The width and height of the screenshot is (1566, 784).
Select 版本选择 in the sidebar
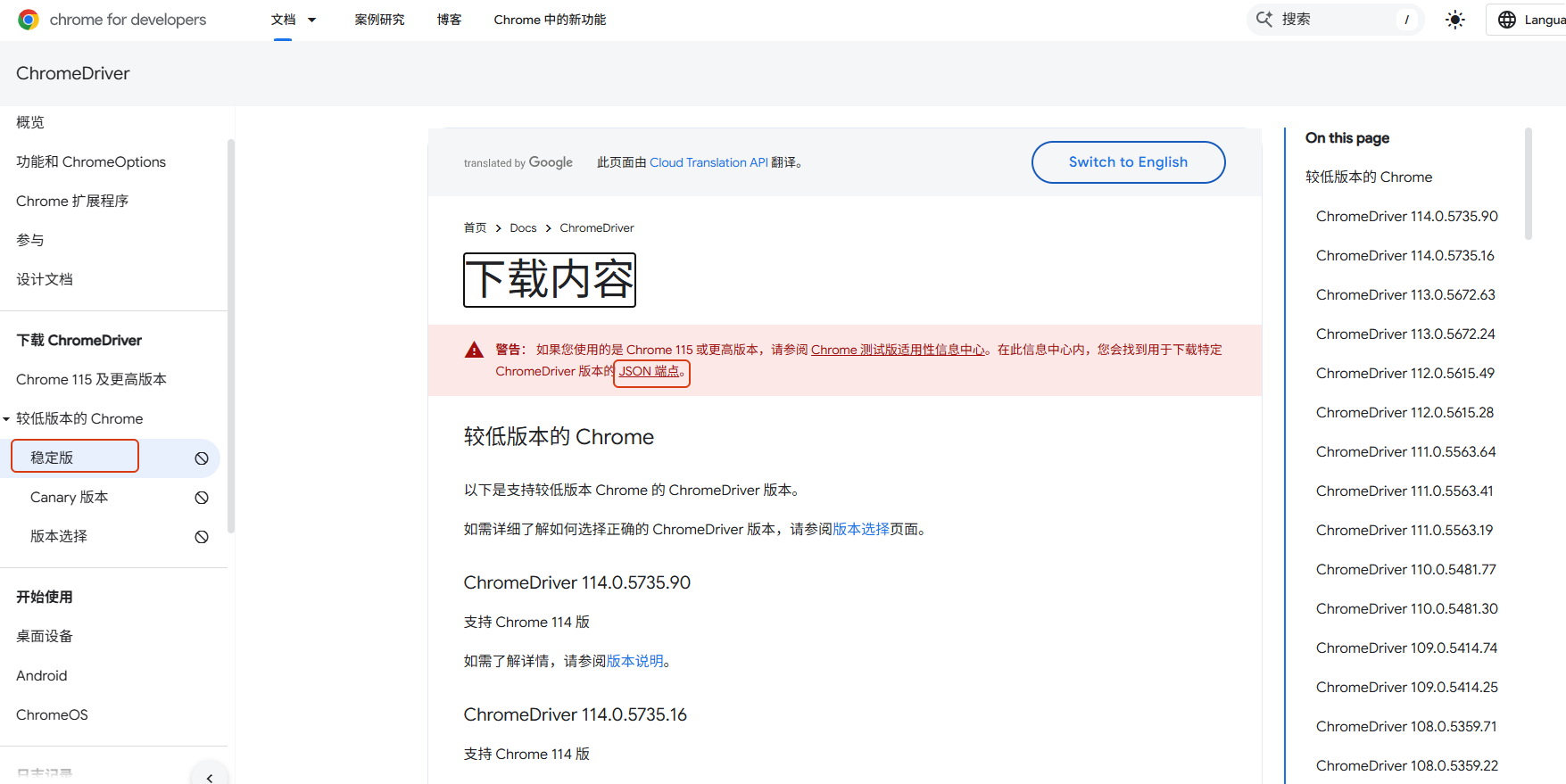click(59, 536)
